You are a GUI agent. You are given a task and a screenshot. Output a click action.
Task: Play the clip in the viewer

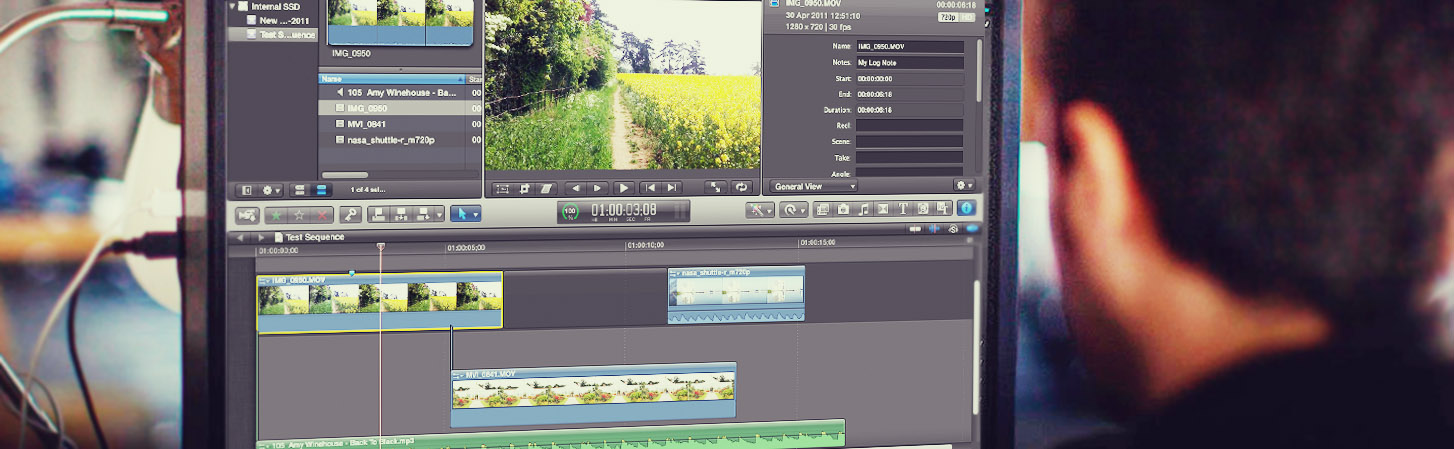(624, 188)
